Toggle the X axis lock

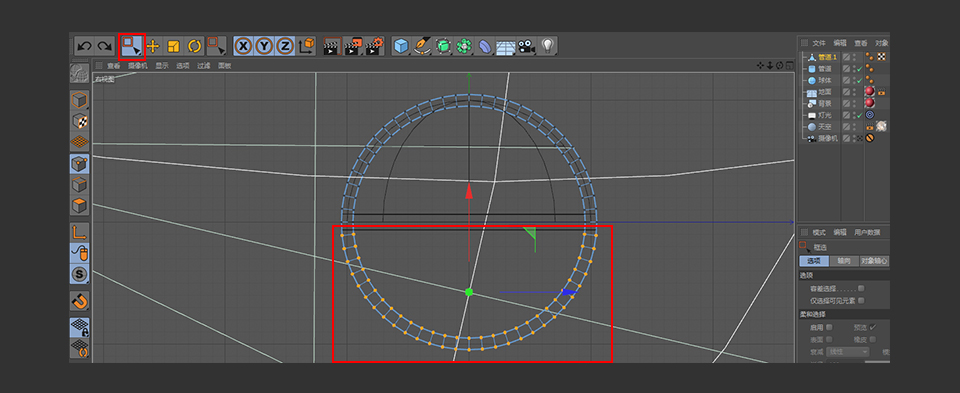pyautogui.click(x=244, y=46)
